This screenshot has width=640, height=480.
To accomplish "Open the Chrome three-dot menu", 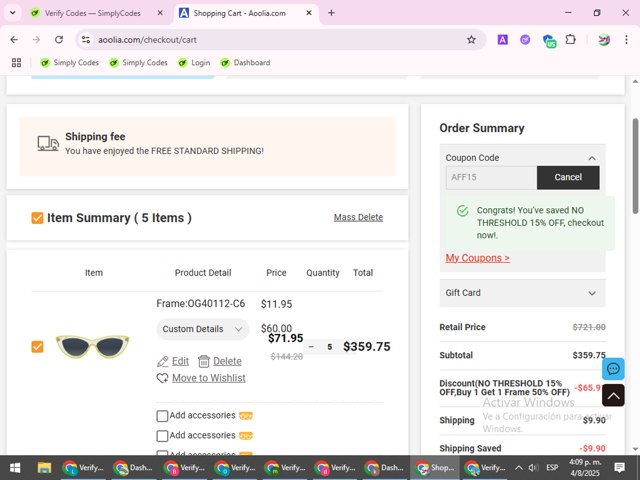I will tap(626, 40).
